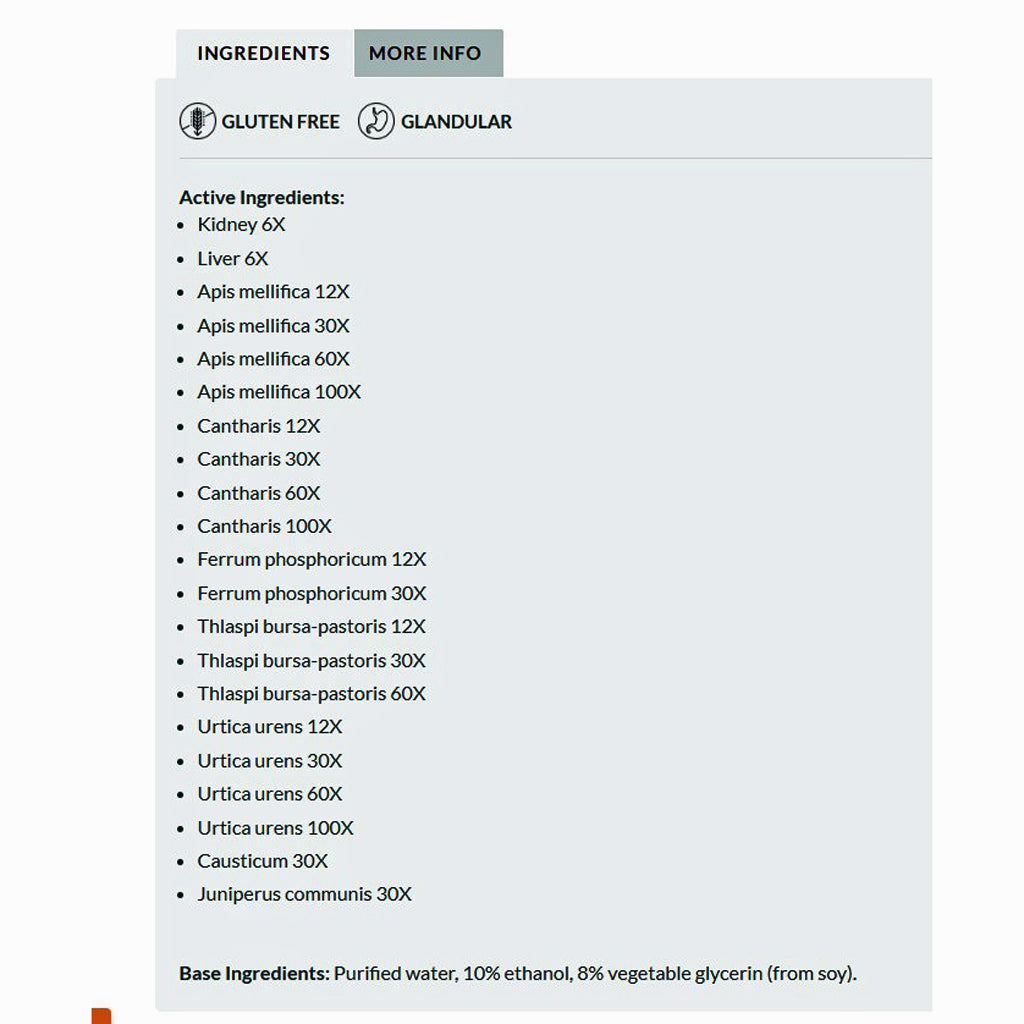Click the glandular stomach icon
The height and width of the screenshot is (1024, 1024).
point(376,122)
